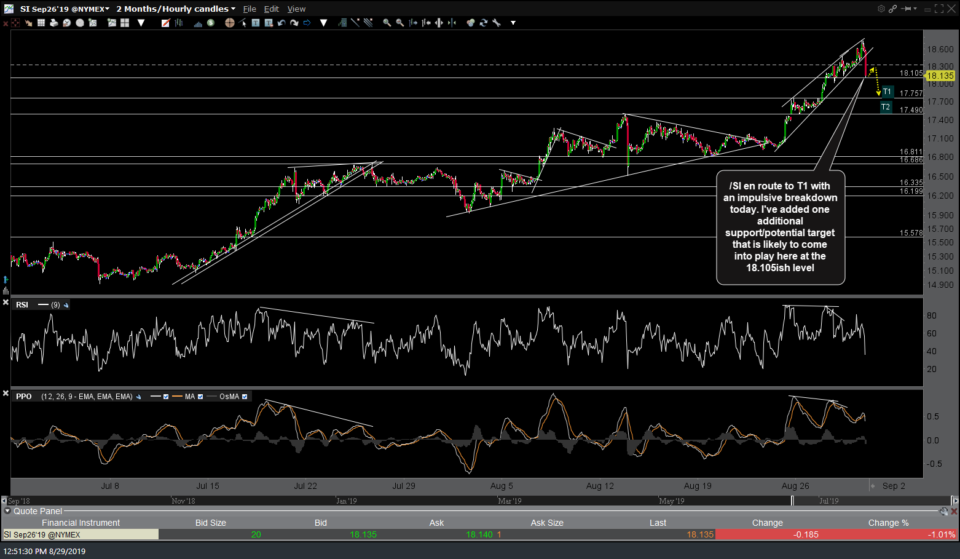Edit RSI settings via its blue icon
Screen dimensions: 960x559
click(66, 305)
